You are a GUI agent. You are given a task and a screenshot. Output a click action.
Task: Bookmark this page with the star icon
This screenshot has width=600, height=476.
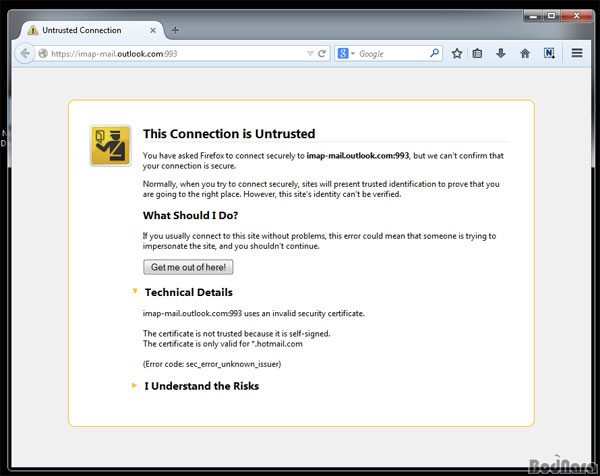click(x=457, y=54)
